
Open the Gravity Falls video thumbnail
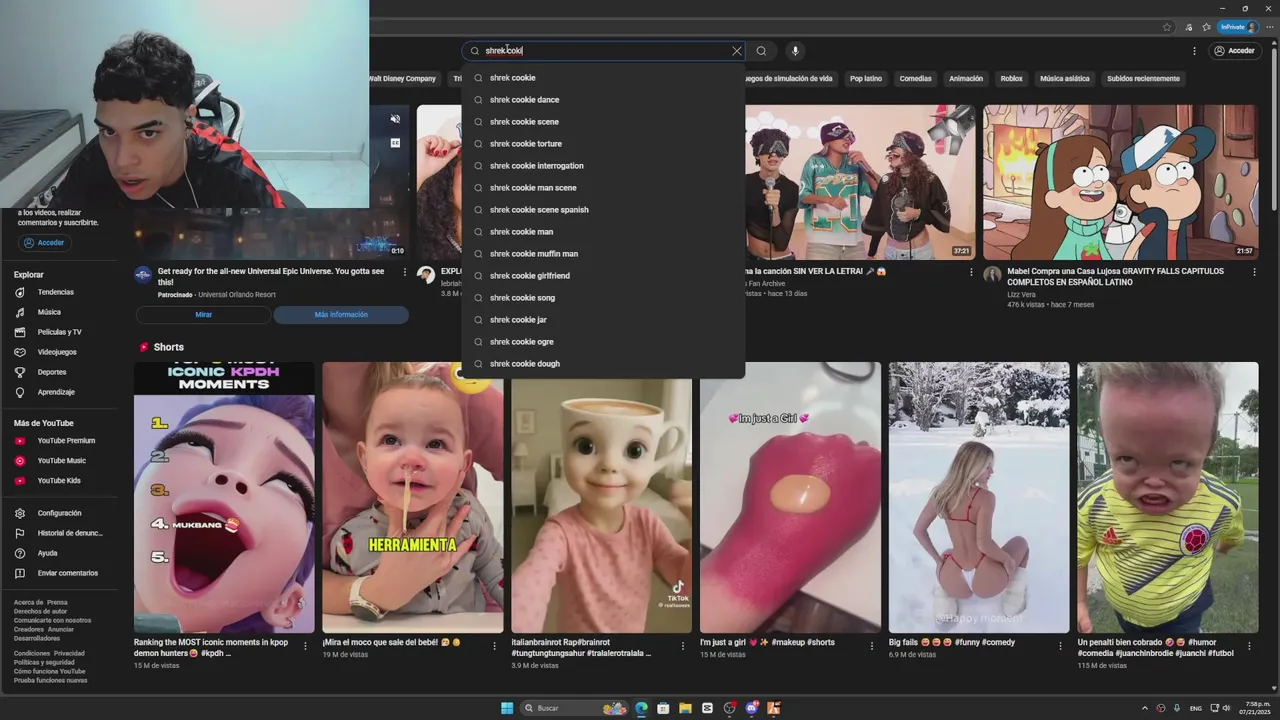[1120, 182]
